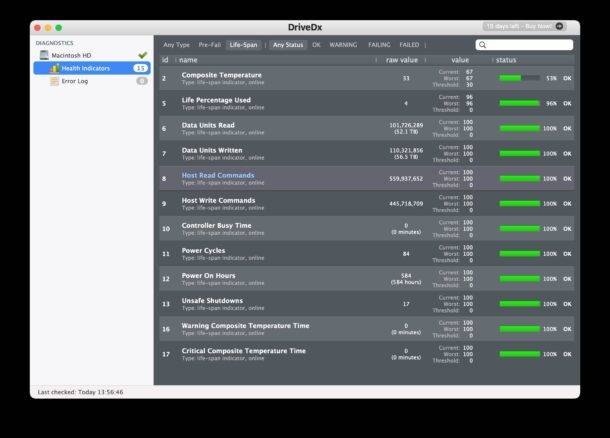Screen dimensions: 610x438
Task: Filter indicators by FAILED status
Action: [x=409, y=45]
